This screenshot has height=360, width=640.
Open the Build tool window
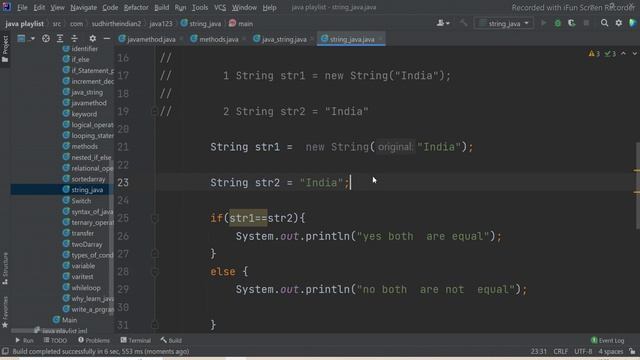(x=171, y=340)
